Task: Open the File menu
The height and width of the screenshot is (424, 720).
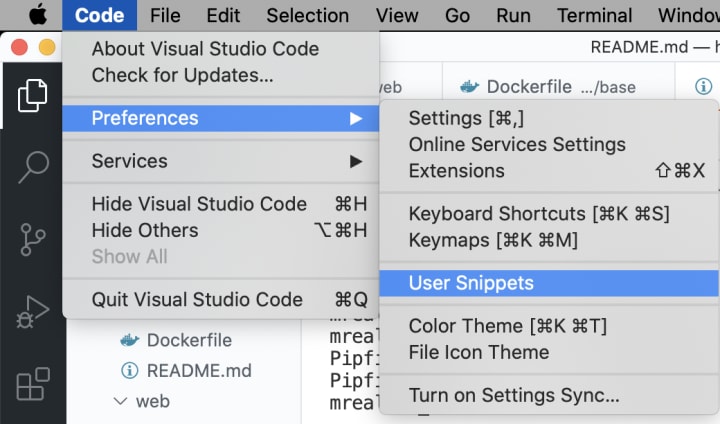Action: tap(165, 15)
